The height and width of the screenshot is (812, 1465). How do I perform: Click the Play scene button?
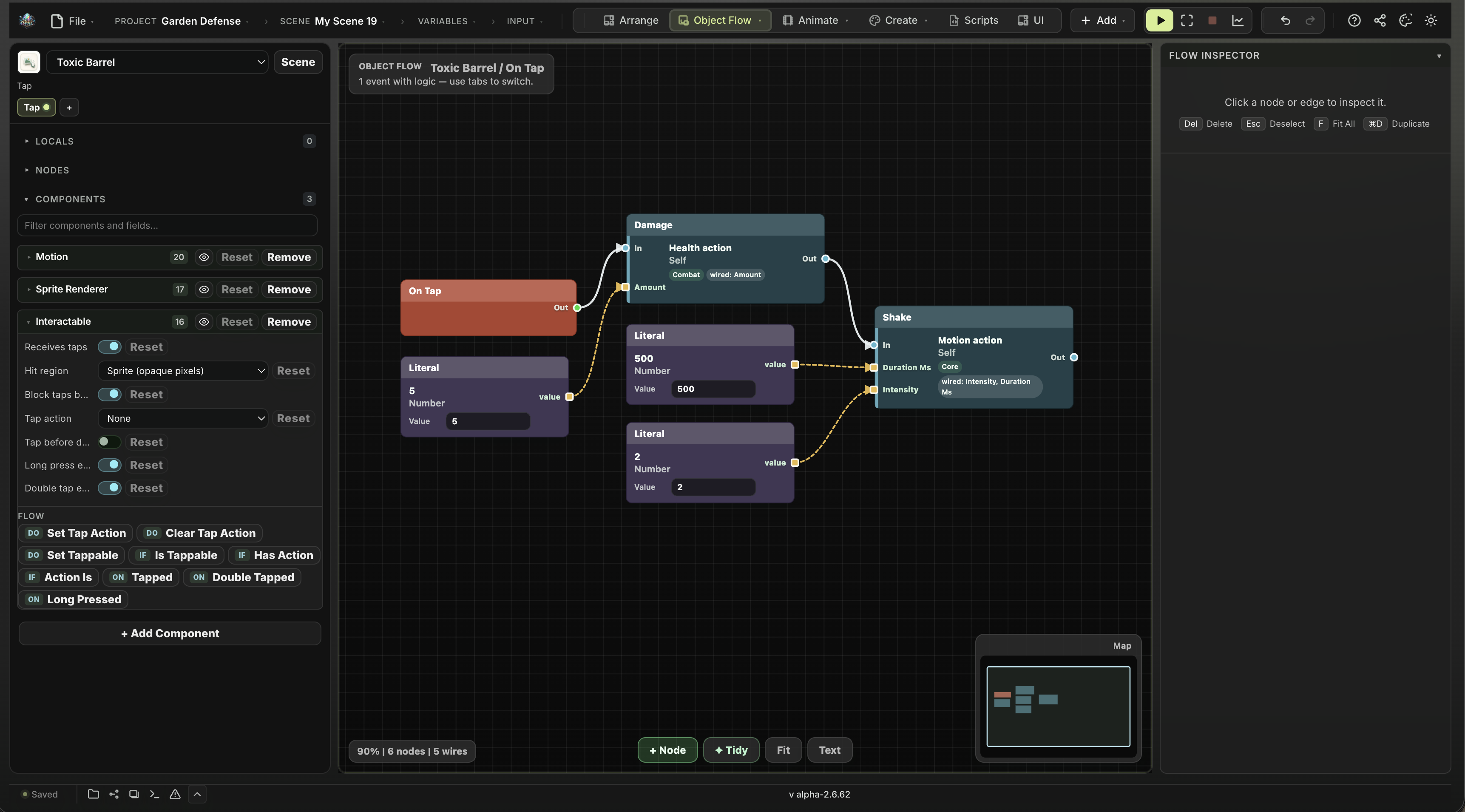[x=1160, y=20]
